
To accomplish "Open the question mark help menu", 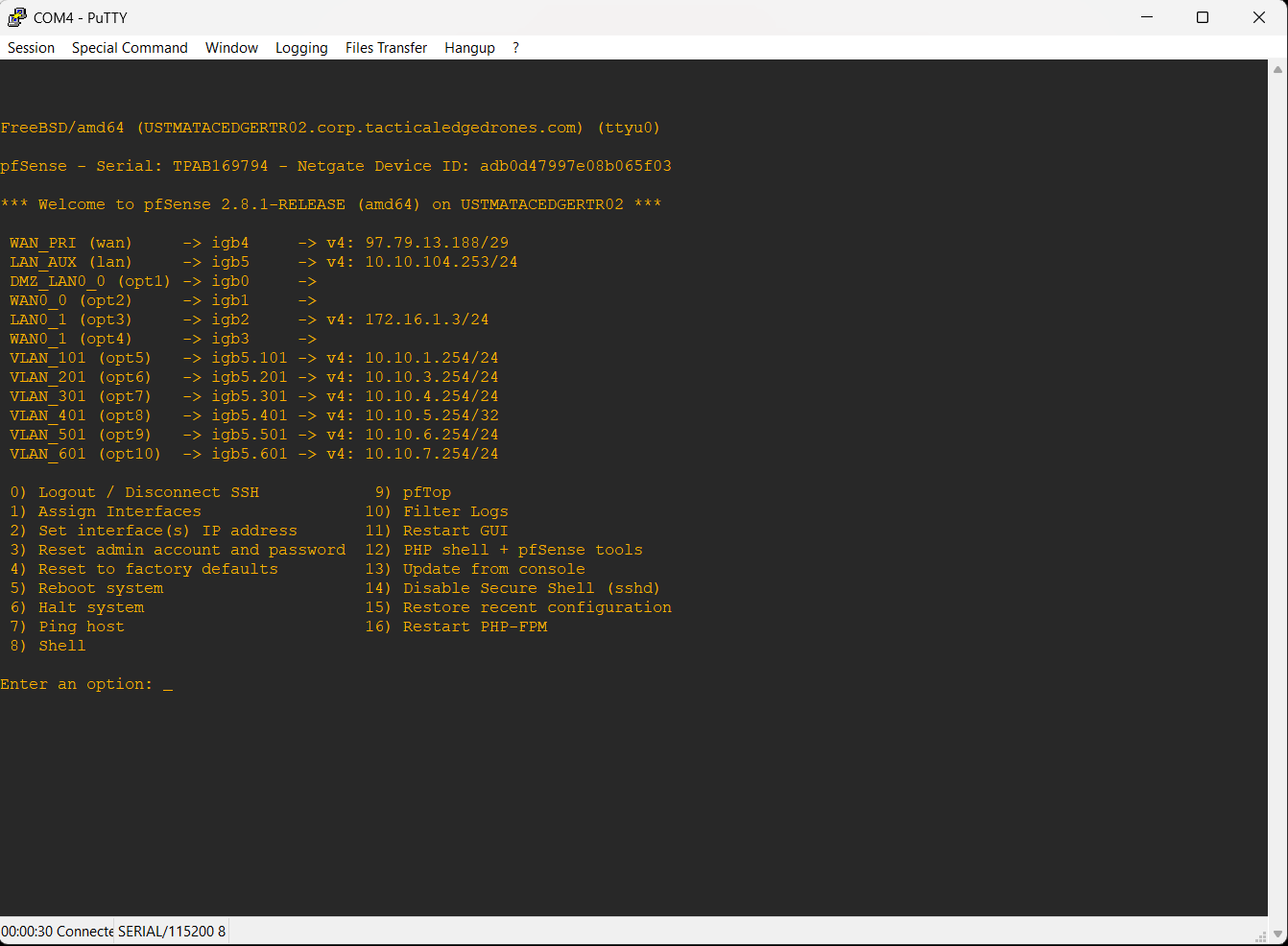I will pos(515,48).
